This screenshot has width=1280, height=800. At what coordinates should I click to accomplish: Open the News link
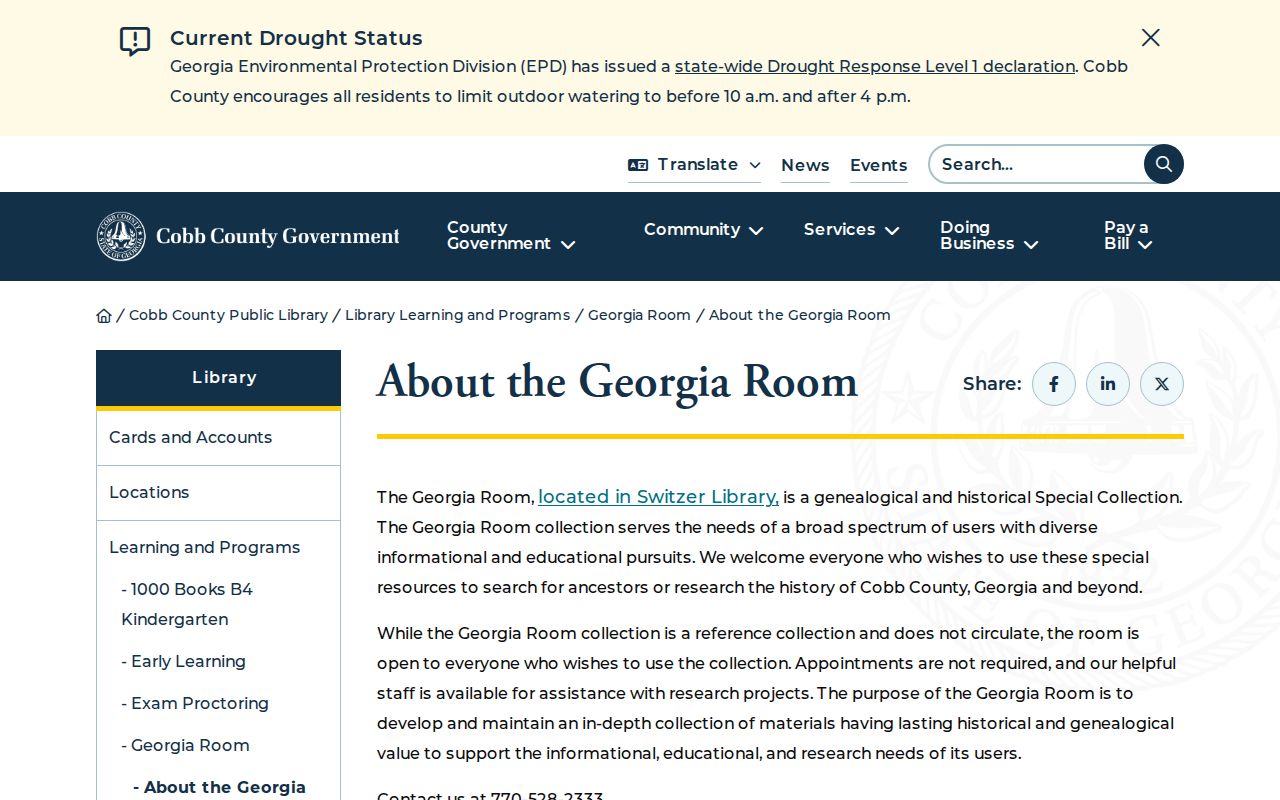[x=805, y=165]
